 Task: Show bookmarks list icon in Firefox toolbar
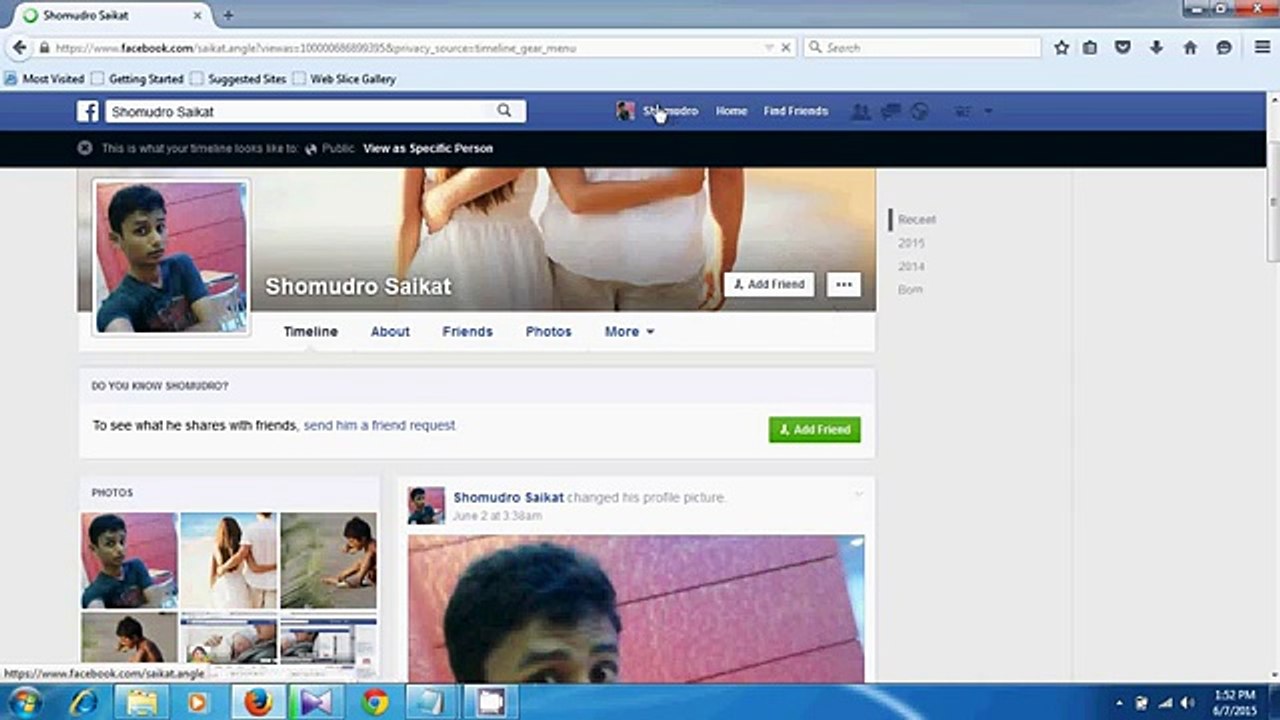(1090, 47)
